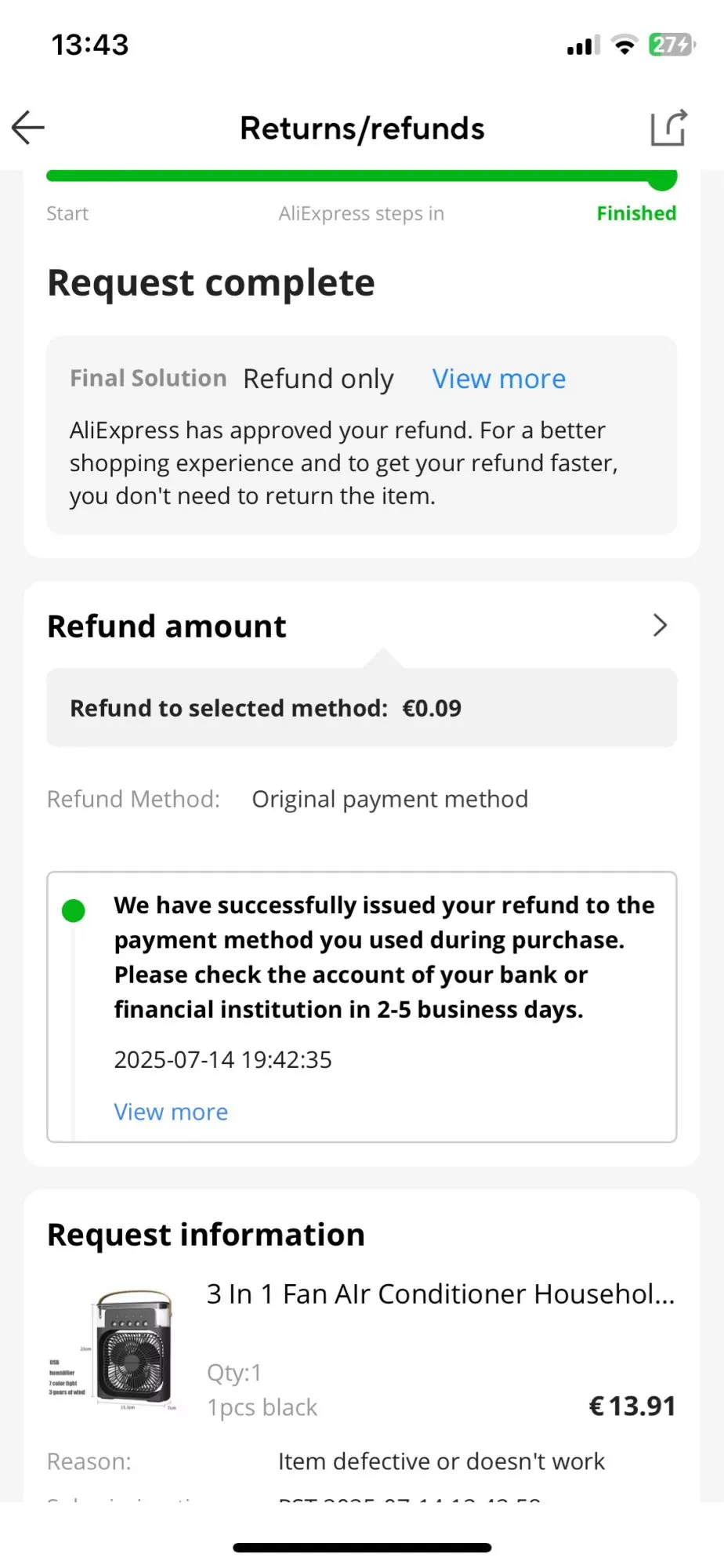724x1568 pixels.
Task: Tap the Wi-Fi status icon
Action: tap(624, 45)
